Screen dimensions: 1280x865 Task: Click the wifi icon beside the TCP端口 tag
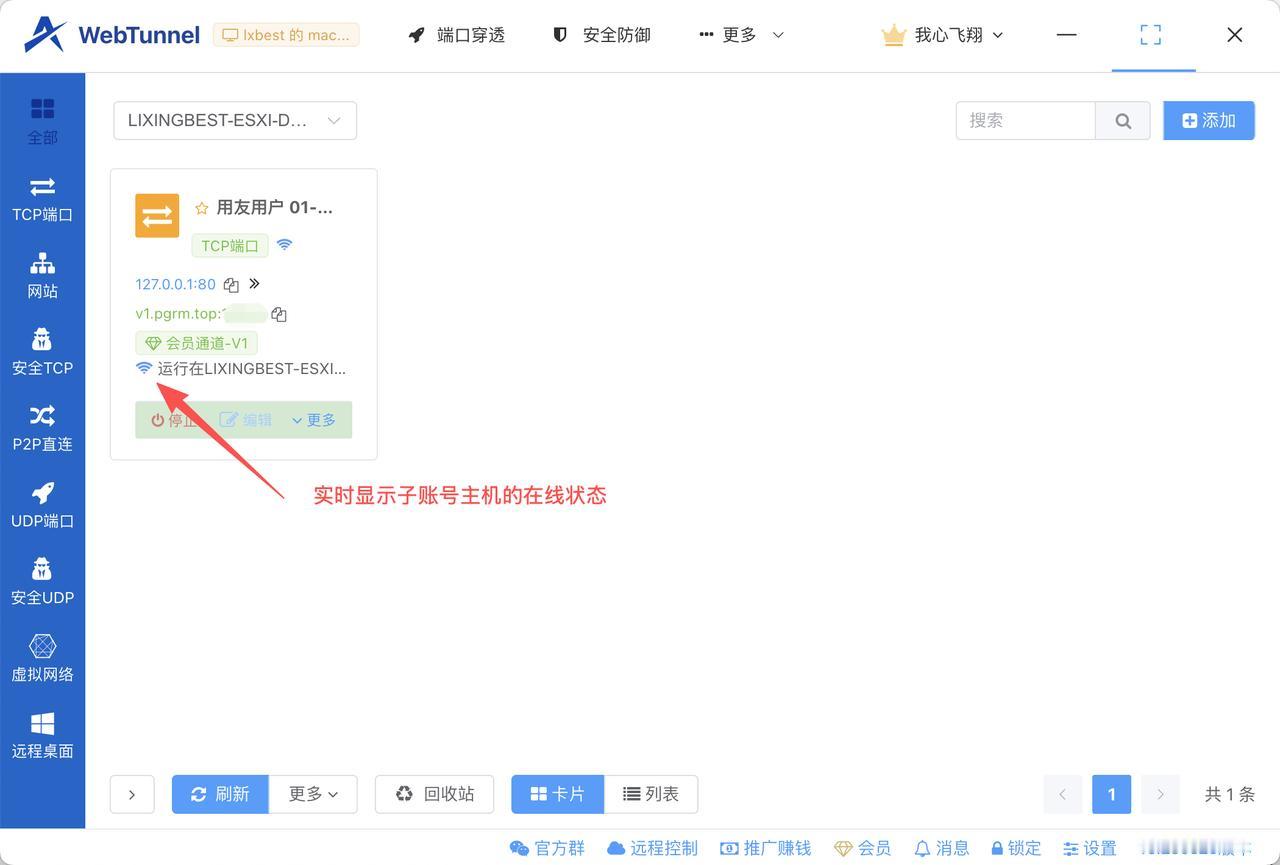point(285,245)
